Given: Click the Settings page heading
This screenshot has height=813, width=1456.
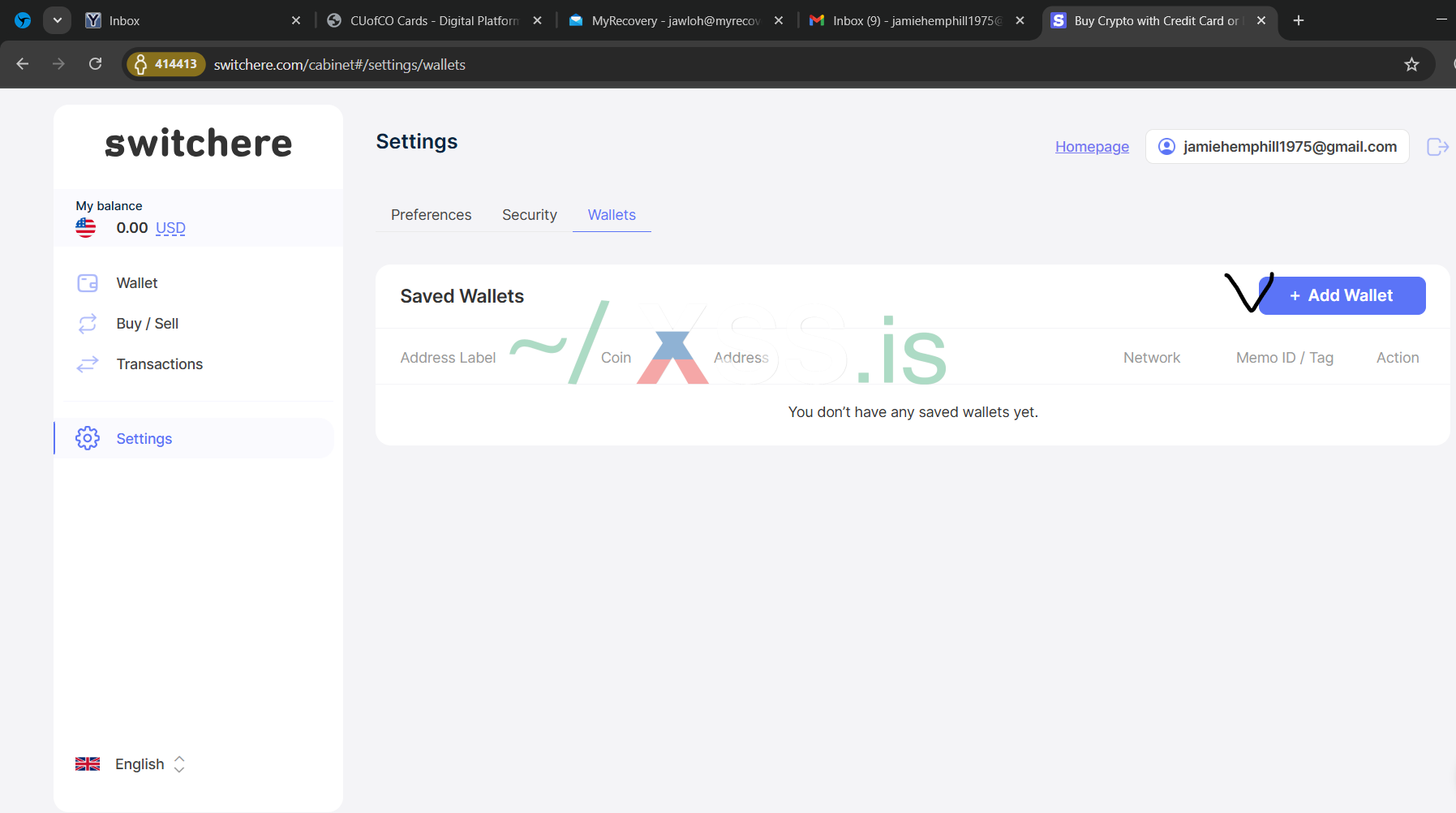Looking at the screenshot, I should 417,142.
